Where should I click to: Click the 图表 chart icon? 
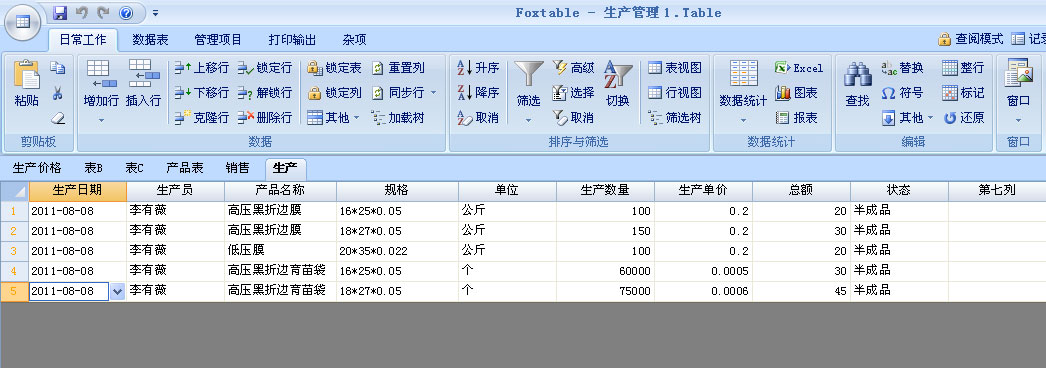pyautogui.click(x=782, y=93)
